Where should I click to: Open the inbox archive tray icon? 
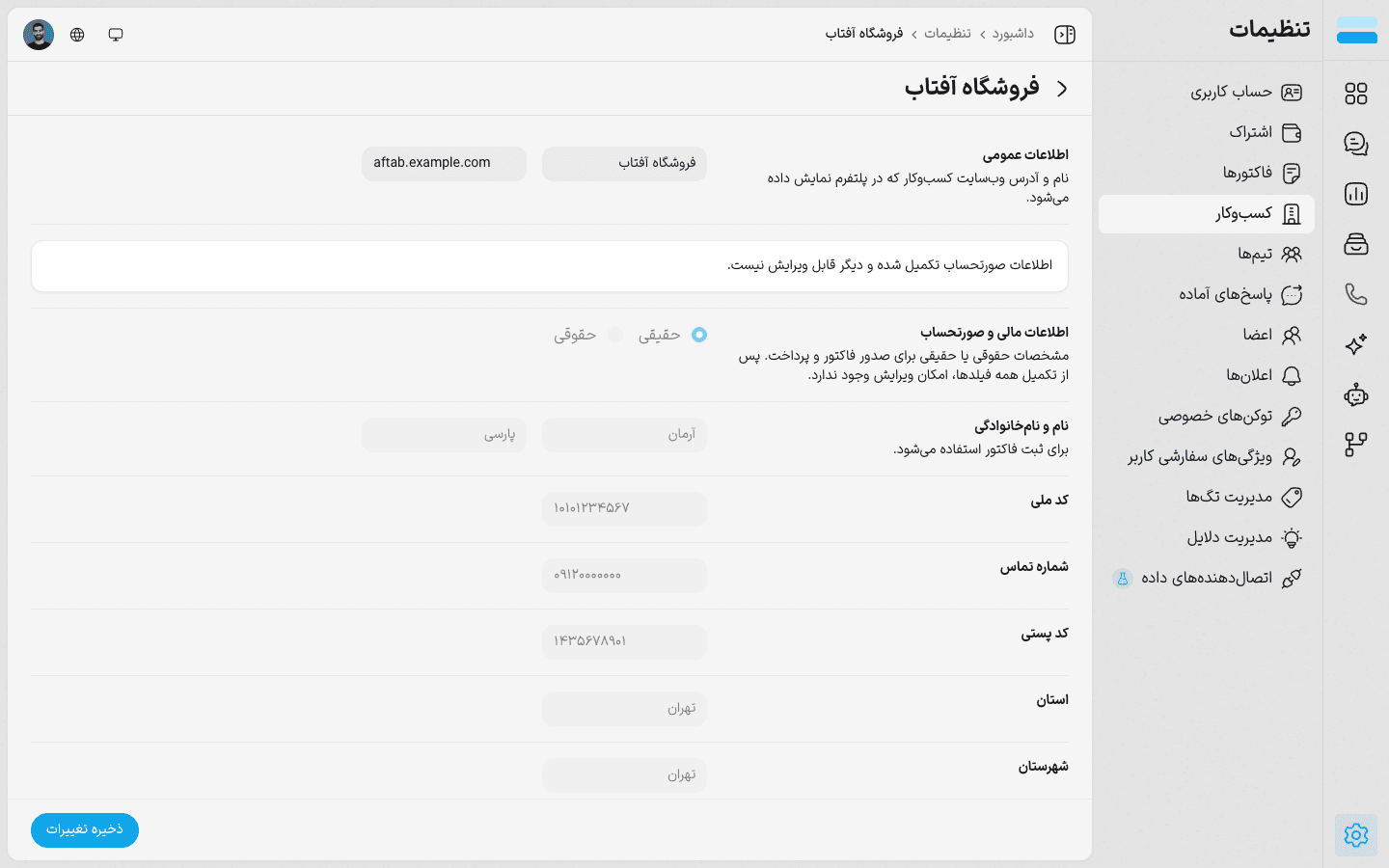tap(1356, 244)
